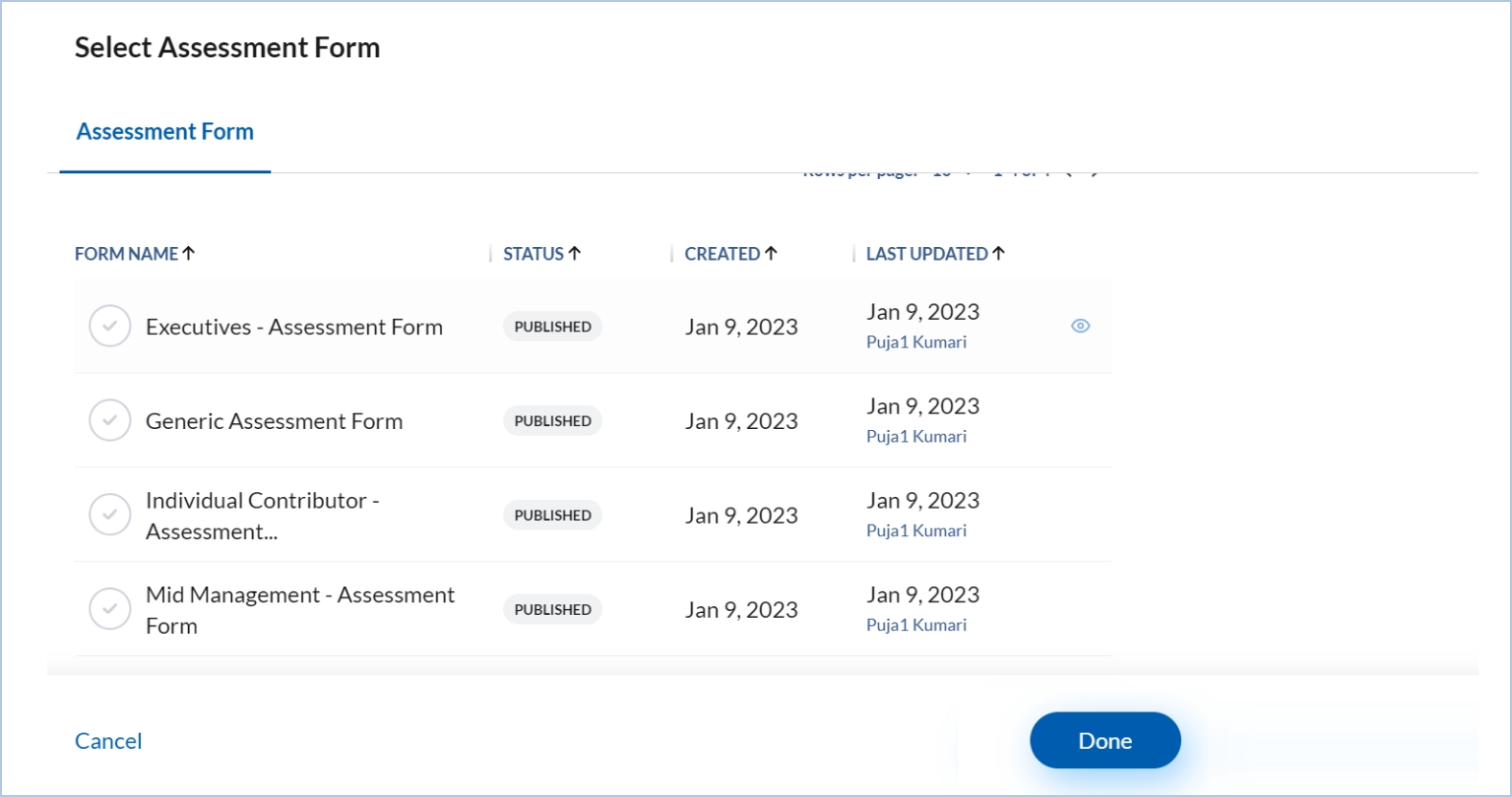Click PUBLISHED badge on Mid Management row
Screen dimensions: 1512x797
click(552, 609)
